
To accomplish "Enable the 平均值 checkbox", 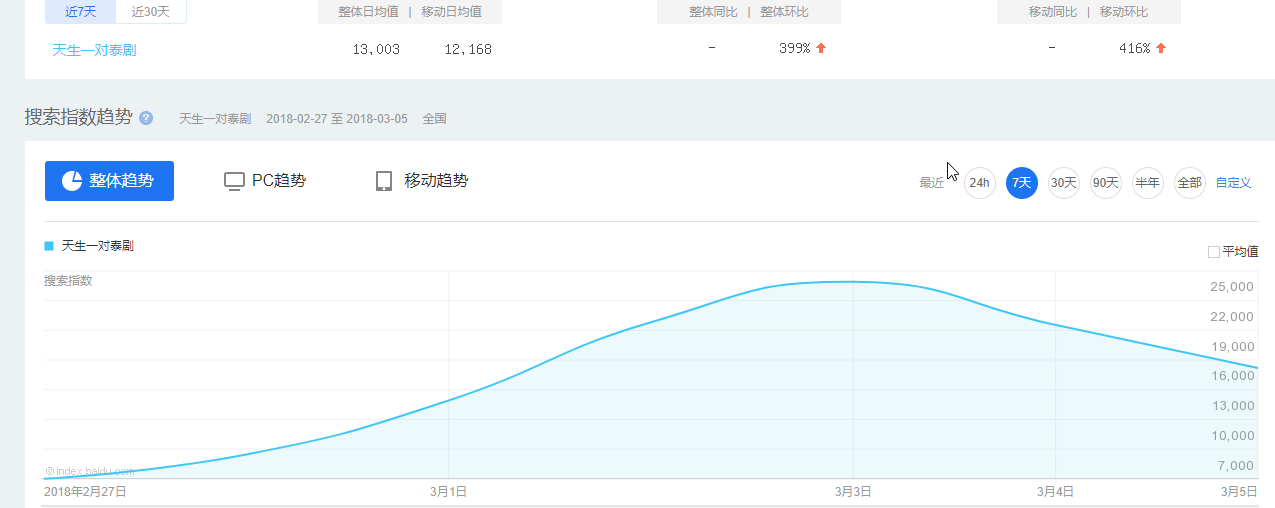I will (1214, 252).
